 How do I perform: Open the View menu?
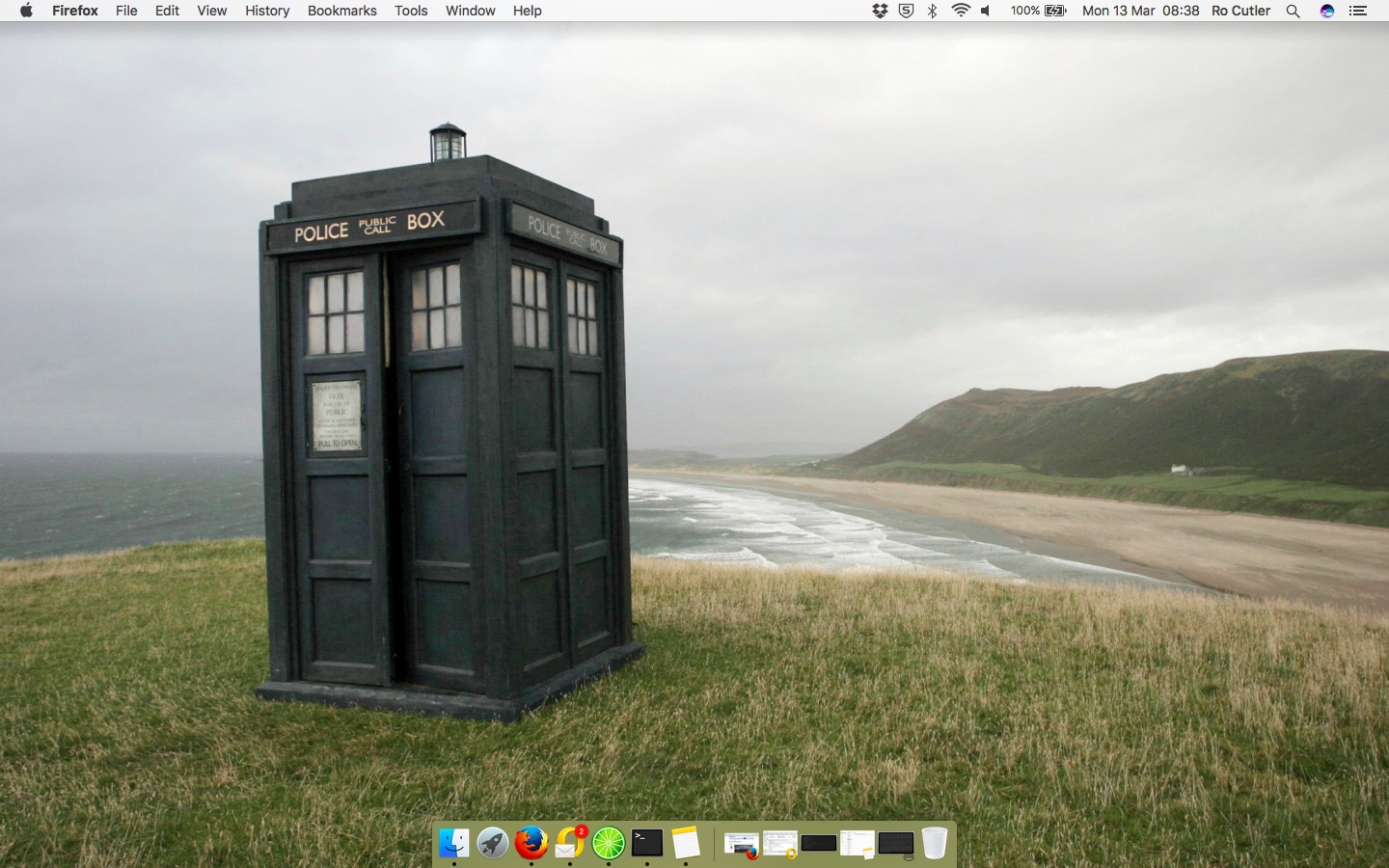click(x=212, y=11)
